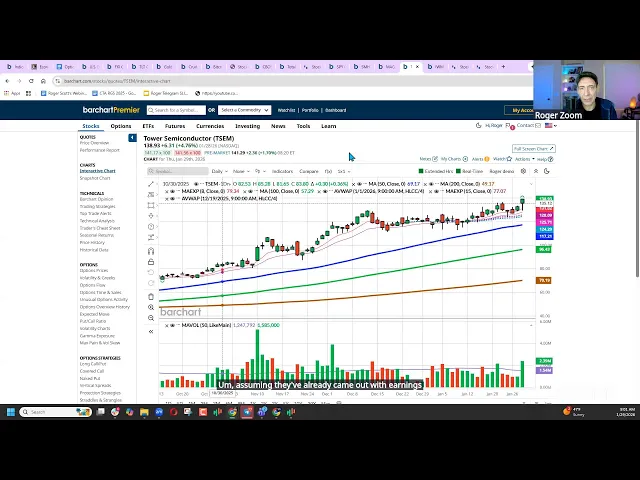Screen dimensions: 640x480
Task: Zoom out on the chart
Action: click(151, 318)
